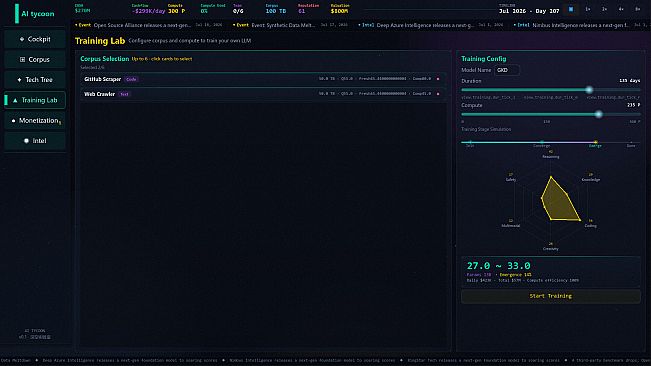
Task: Open the Deep Azure Intelligence intel ticker
Action: 430,25
